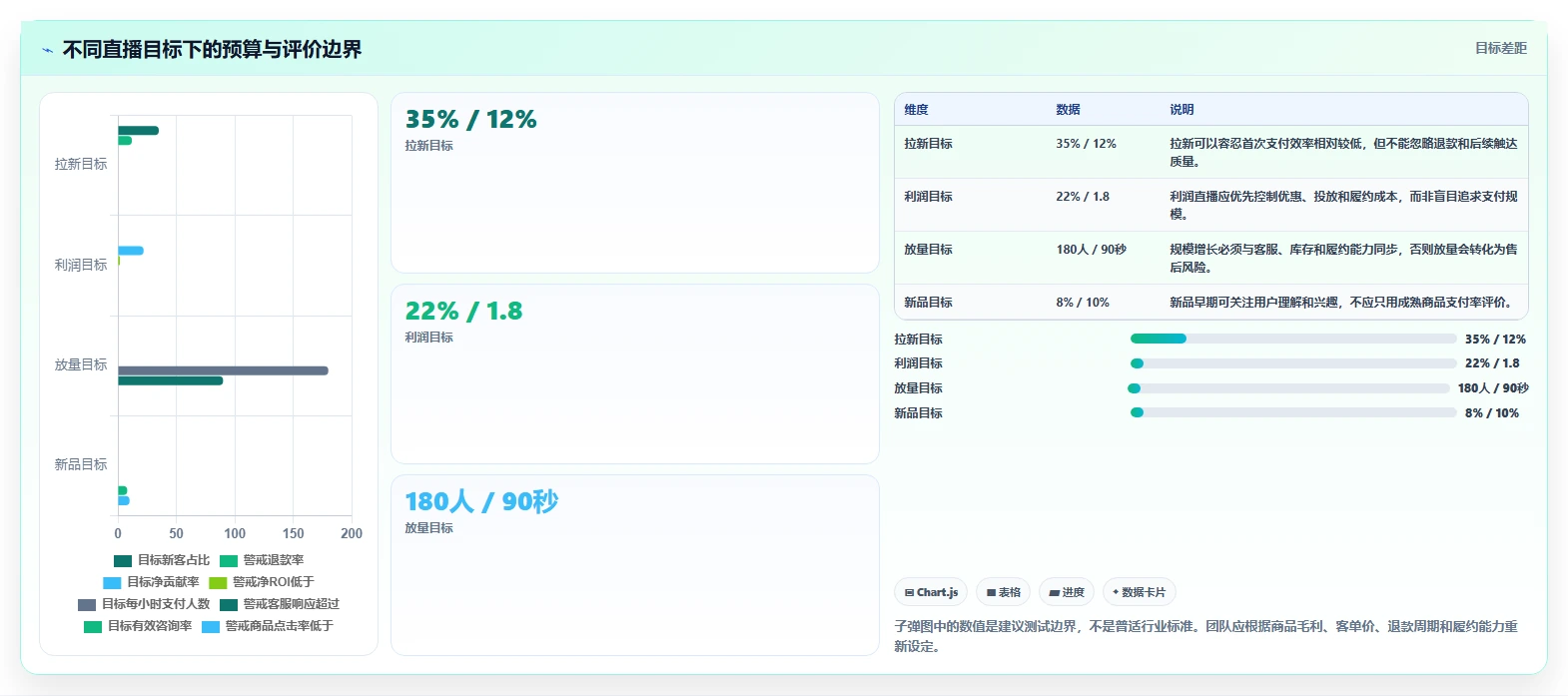Select the 进度 chip
Image resolution: width=1568 pixels, height=696 pixels.
click(x=1067, y=592)
